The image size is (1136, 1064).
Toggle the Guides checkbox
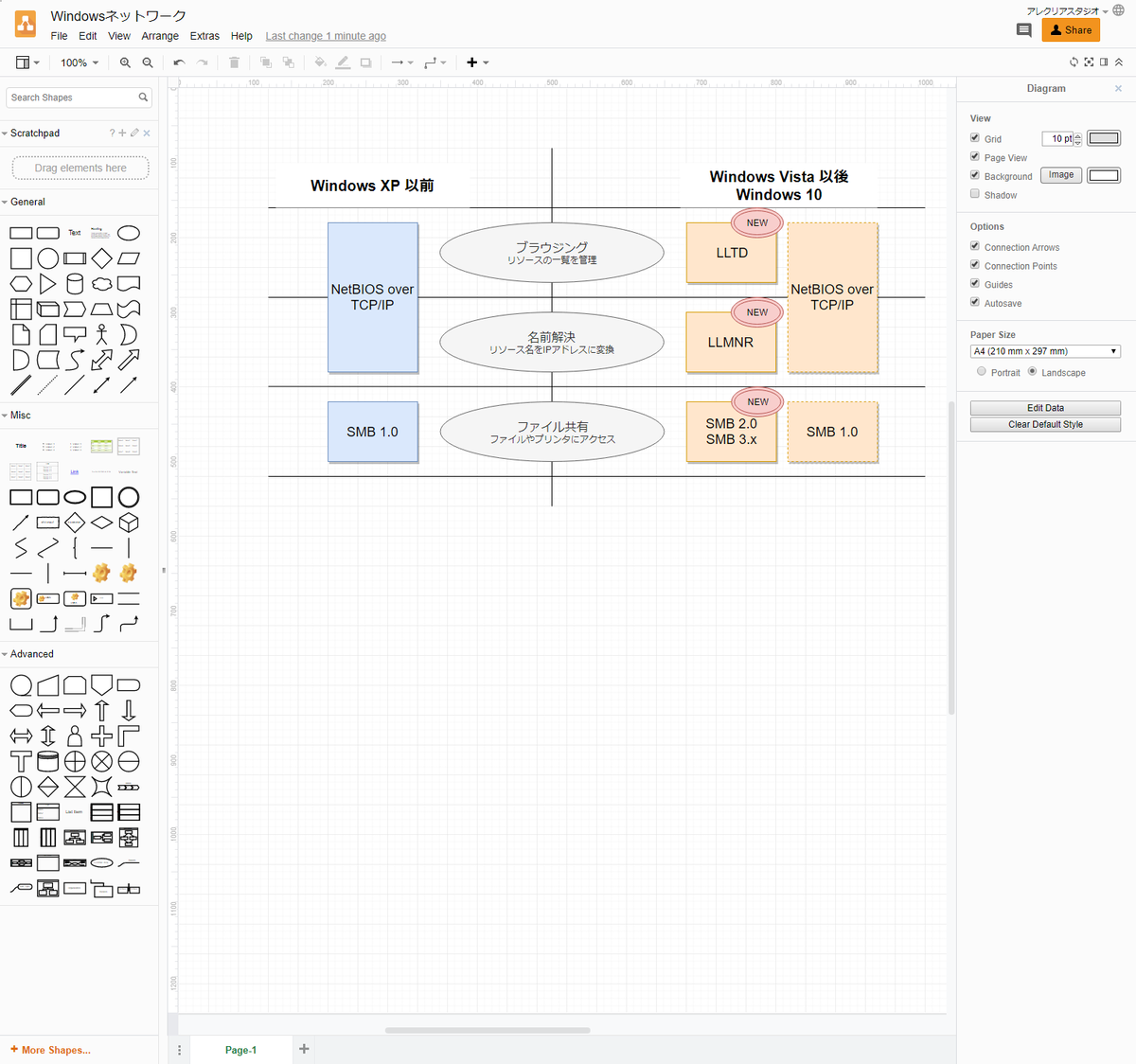click(x=975, y=283)
